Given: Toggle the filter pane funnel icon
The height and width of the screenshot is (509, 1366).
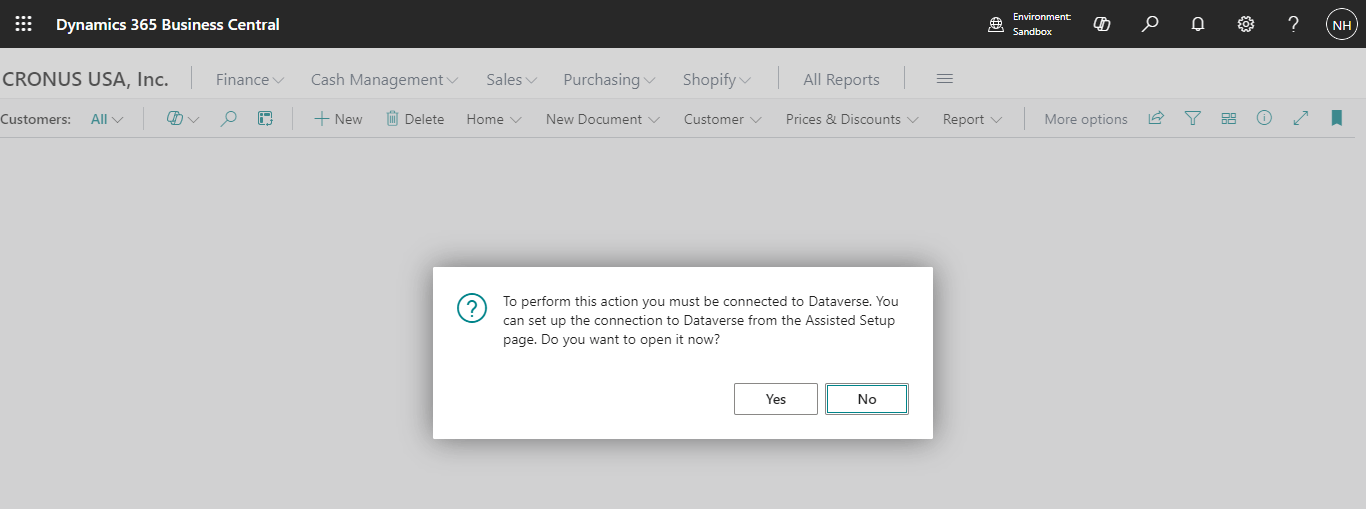Looking at the screenshot, I should click(1192, 119).
